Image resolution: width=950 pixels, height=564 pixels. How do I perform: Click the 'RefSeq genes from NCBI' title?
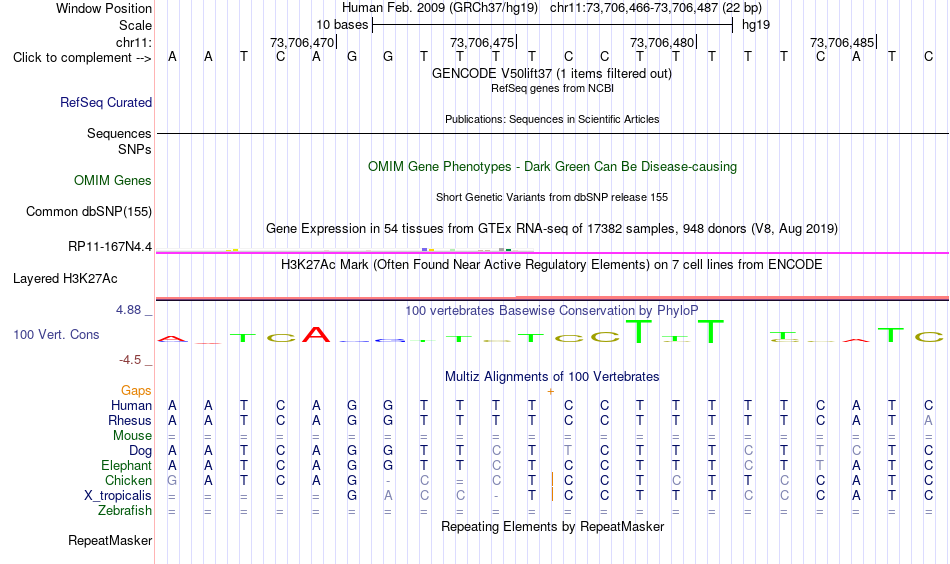(553, 88)
